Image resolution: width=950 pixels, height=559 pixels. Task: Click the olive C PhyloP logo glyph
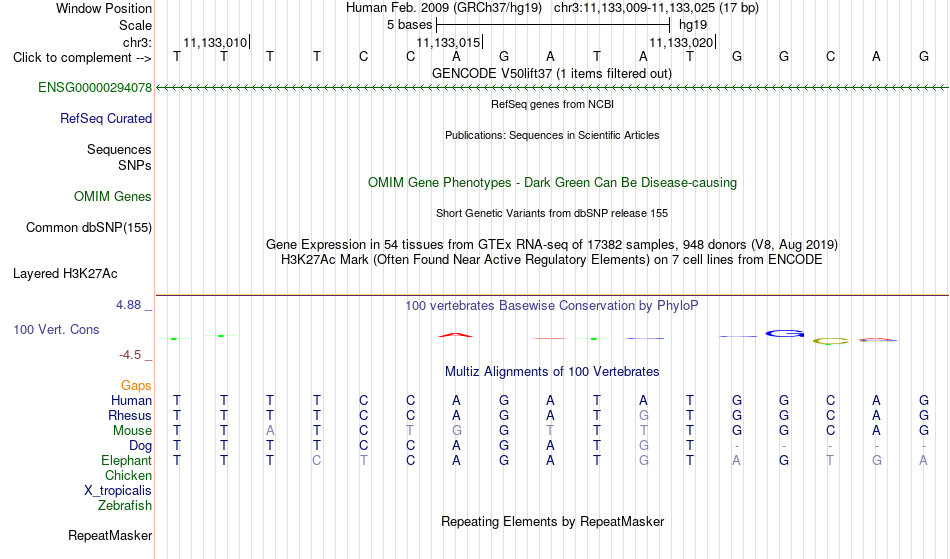pos(831,342)
